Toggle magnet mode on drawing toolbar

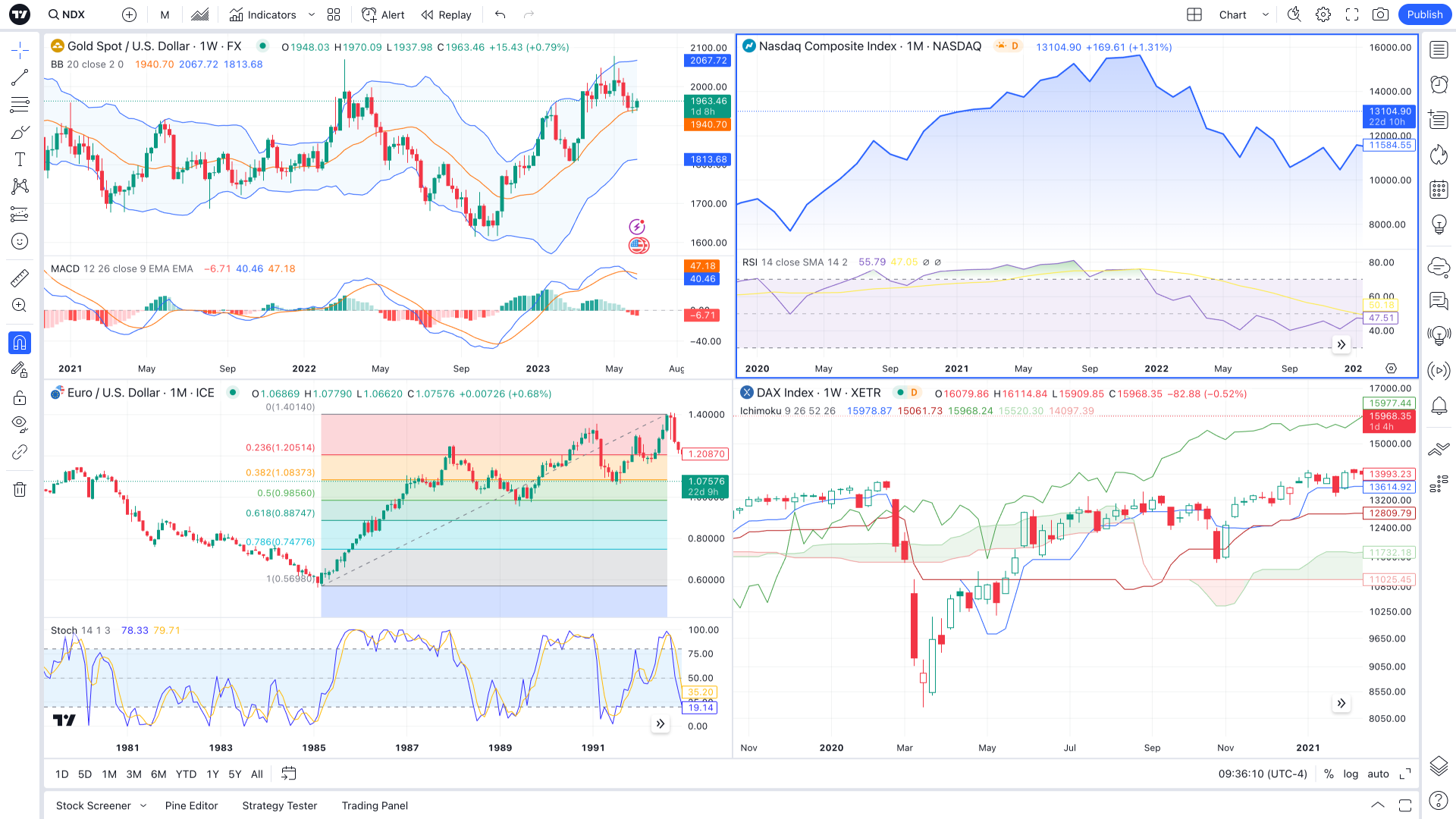click(x=20, y=343)
